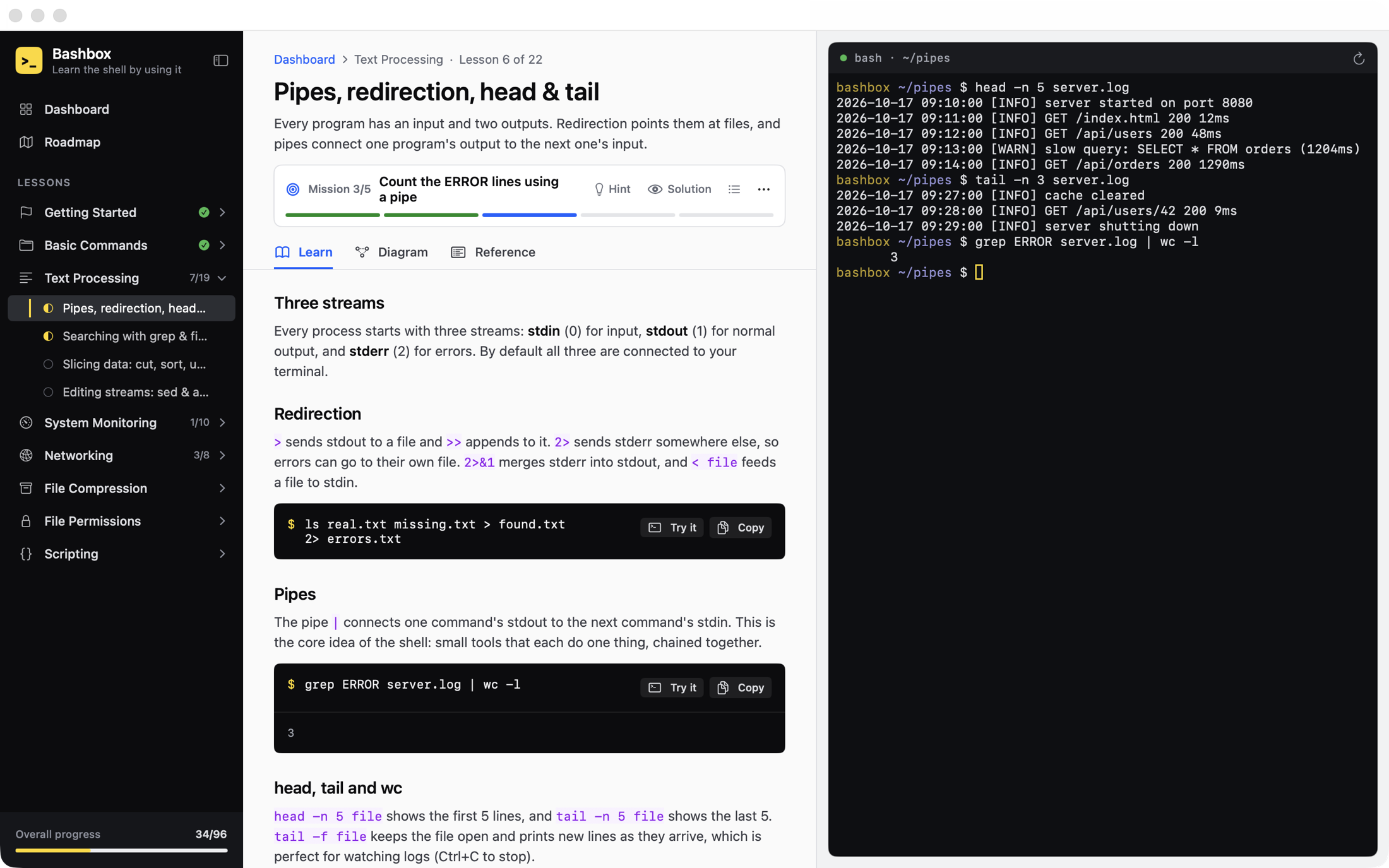The image size is (1389, 868).
Task: Expand the Networking section chevron
Action: pyautogui.click(x=222, y=455)
